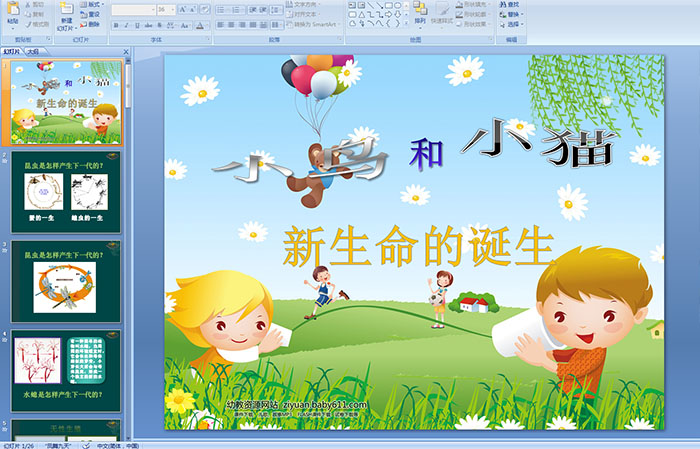Open the Select dropdown in the editing group
This screenshot has height=449, width=700.
(512, 25)
